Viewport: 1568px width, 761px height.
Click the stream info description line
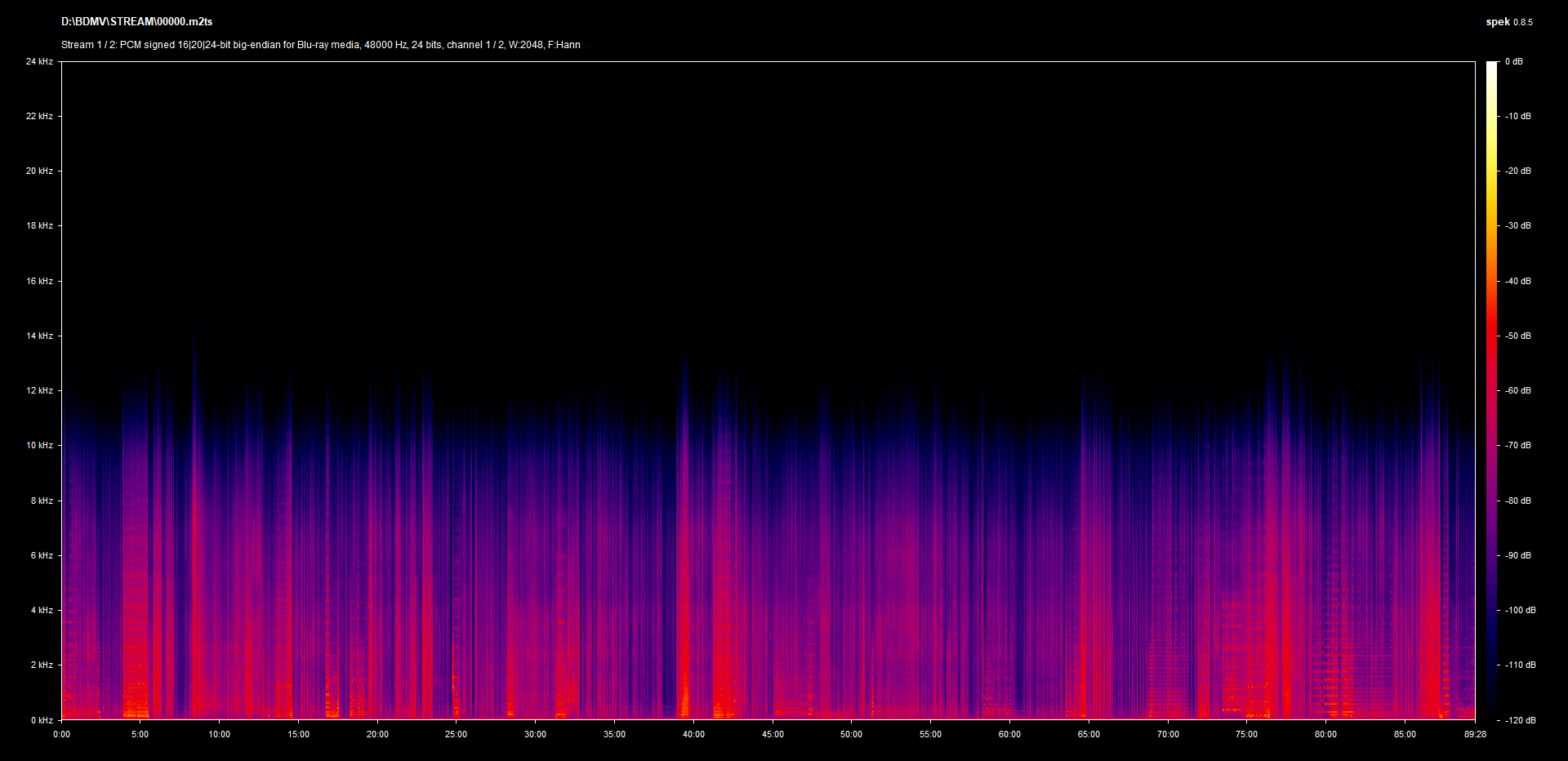(320, 45)
